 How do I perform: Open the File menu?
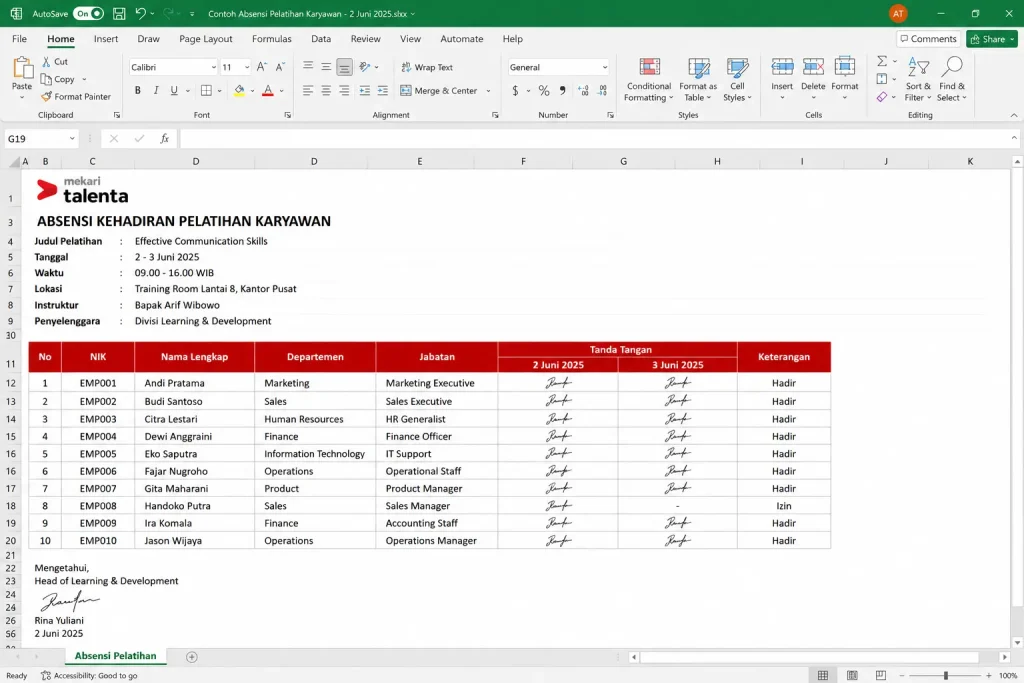tap(20, 39)
